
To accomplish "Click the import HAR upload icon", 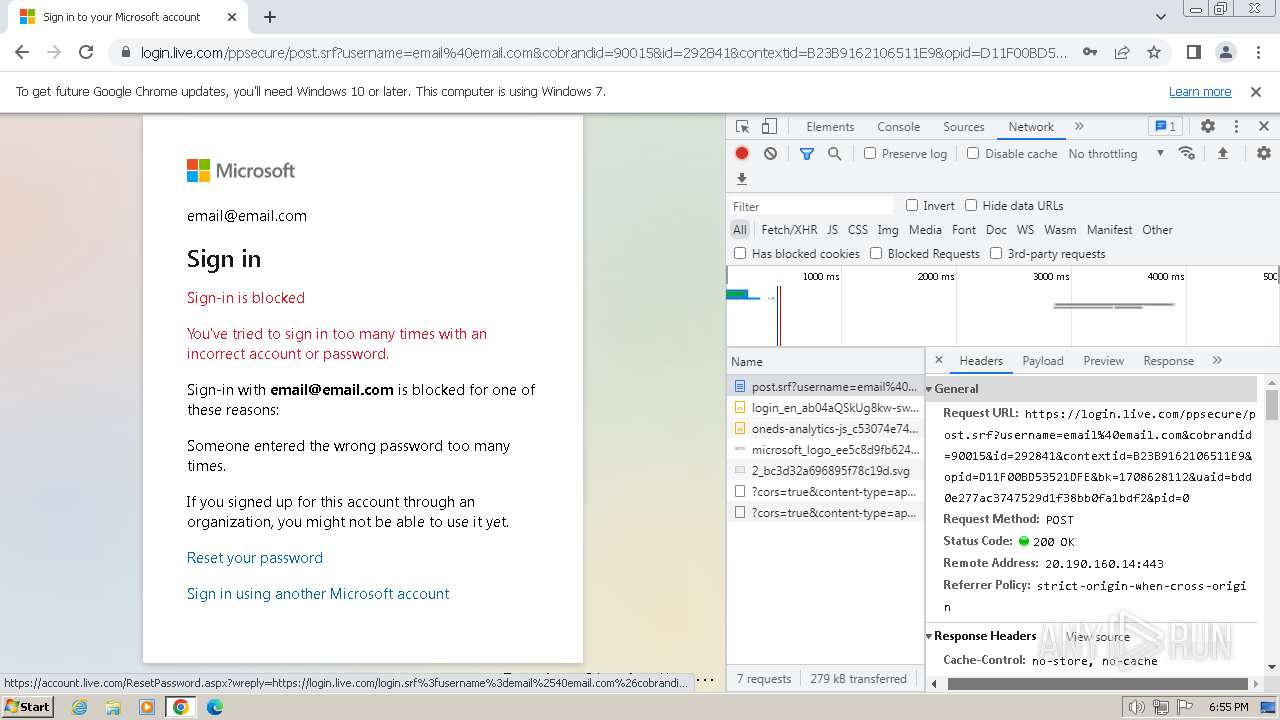I will tap(1222, 154).
